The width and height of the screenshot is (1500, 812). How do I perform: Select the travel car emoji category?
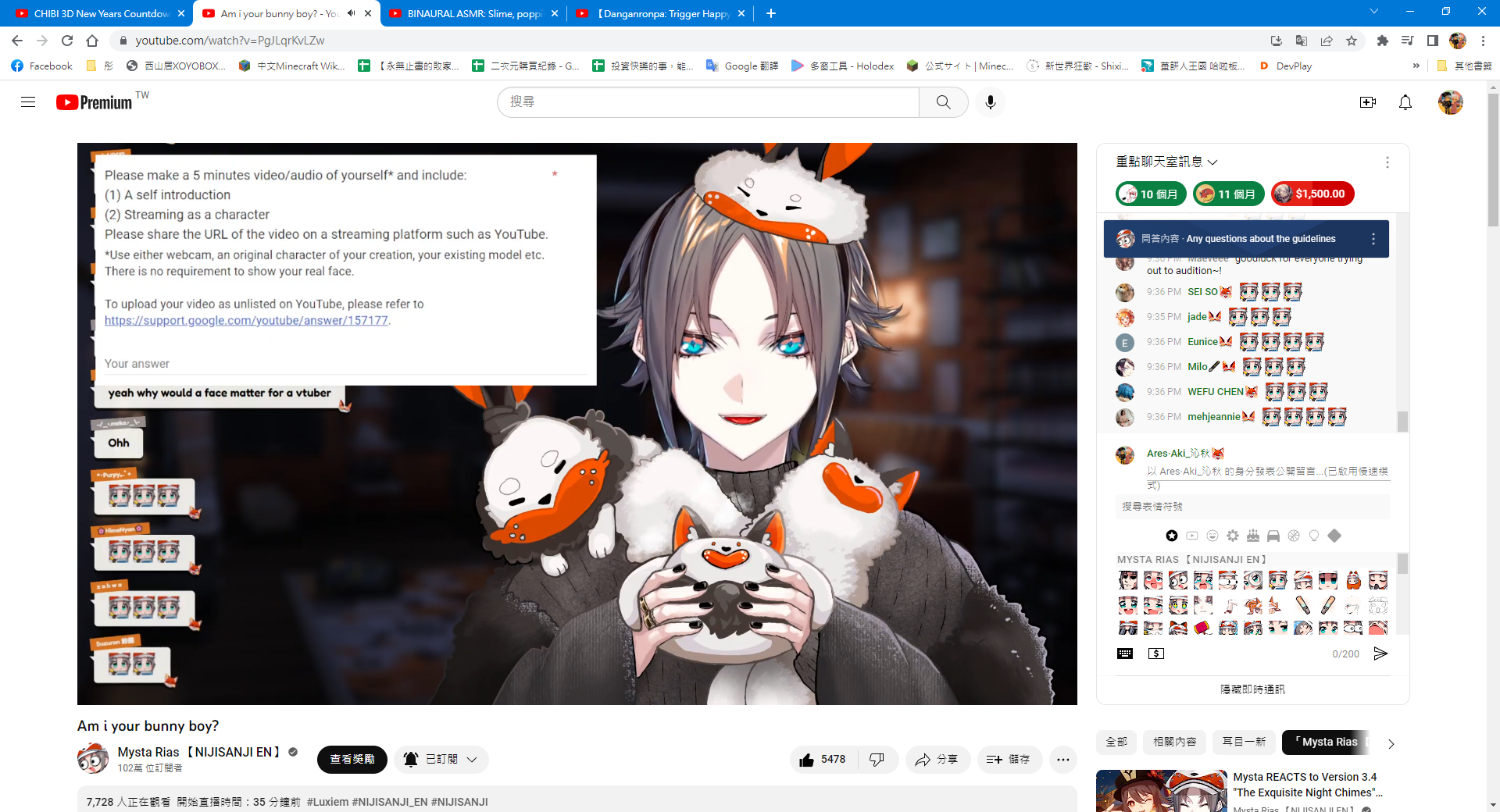(1273, 536)
